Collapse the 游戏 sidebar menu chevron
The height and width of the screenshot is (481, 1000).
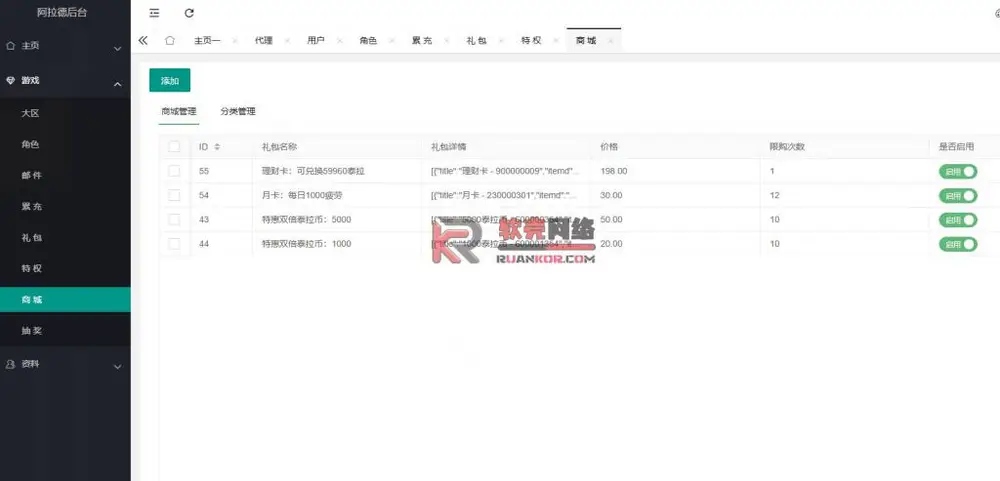point(117,83)
